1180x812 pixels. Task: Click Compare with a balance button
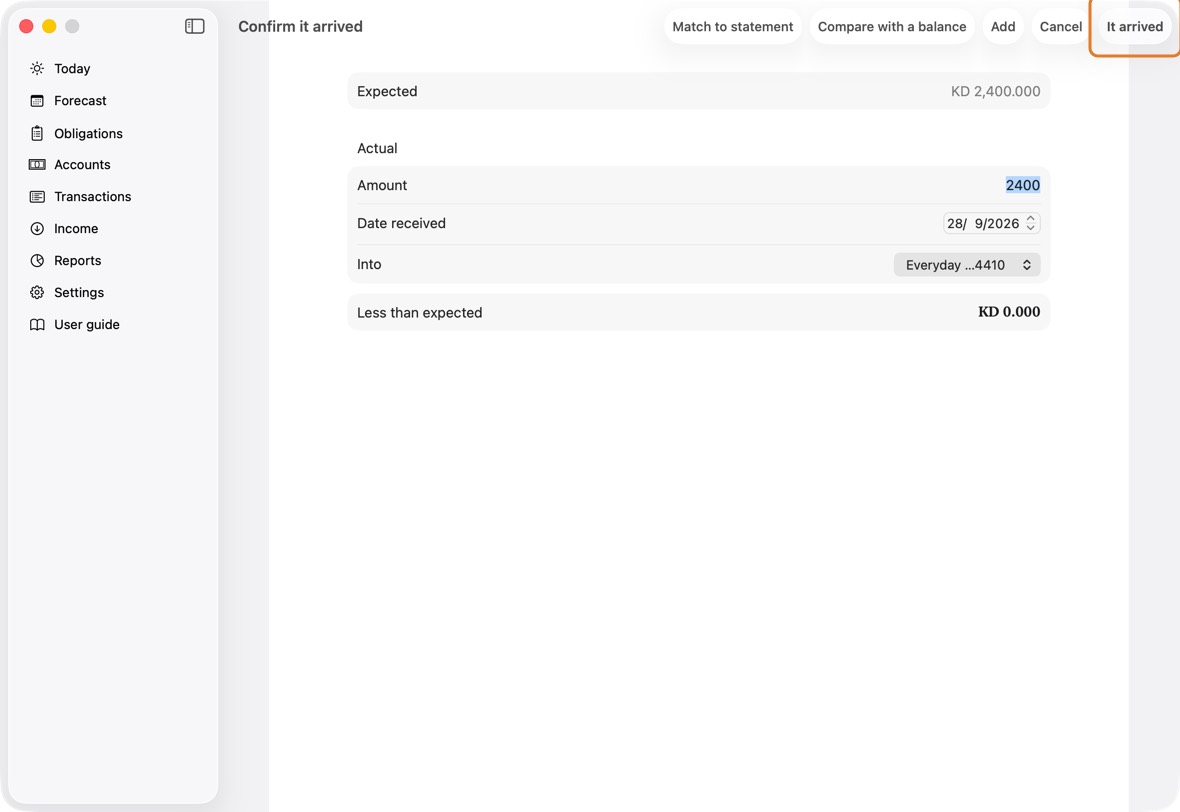(892, 26)
